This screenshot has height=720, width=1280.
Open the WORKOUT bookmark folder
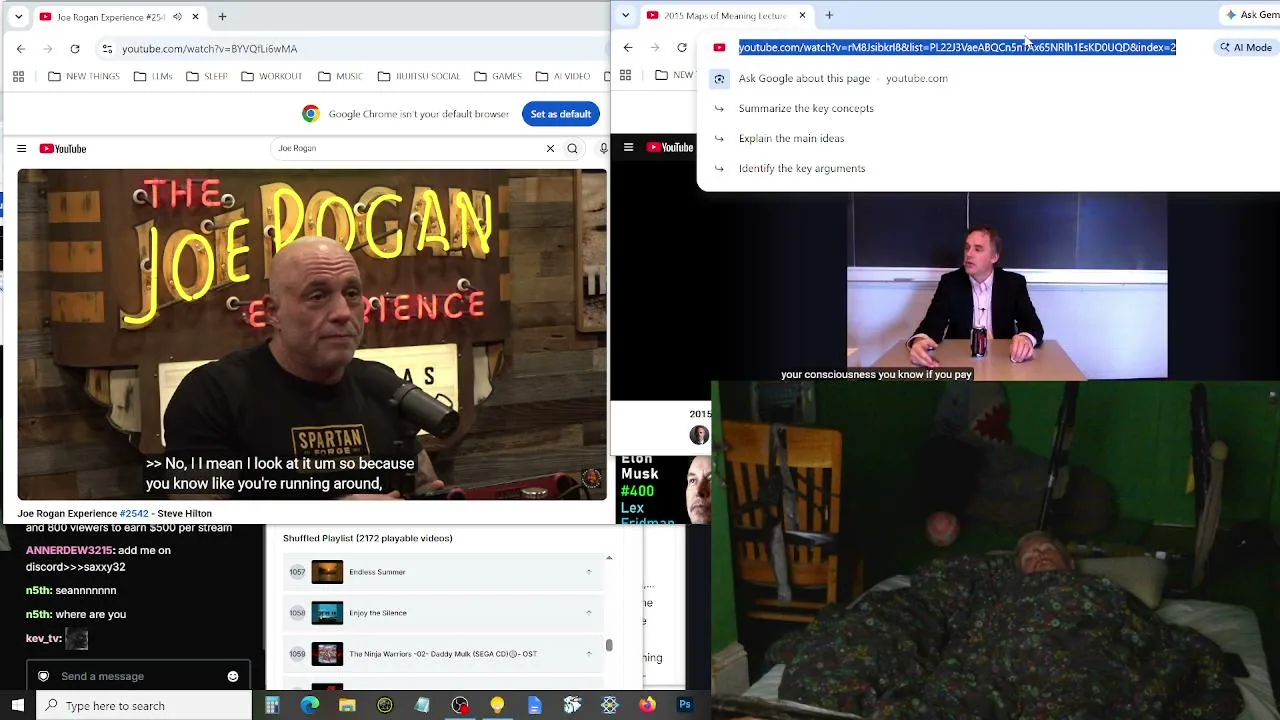(271, 76)
